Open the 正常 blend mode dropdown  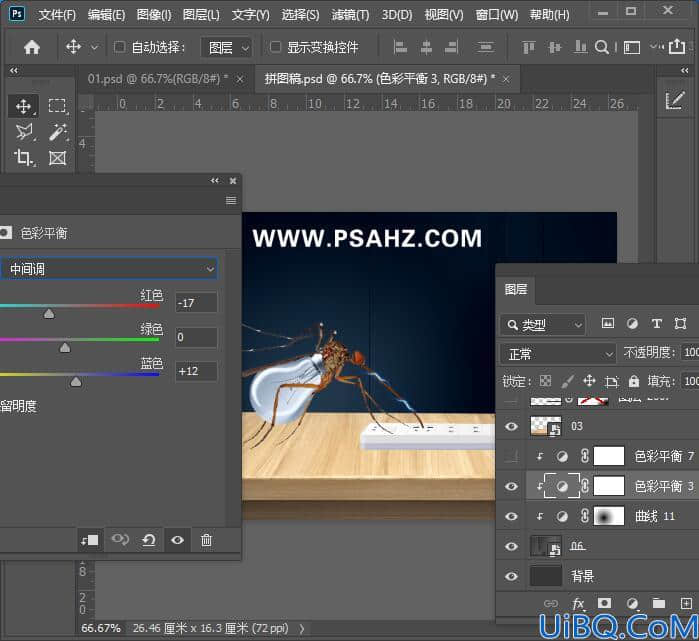pos(558,354)
